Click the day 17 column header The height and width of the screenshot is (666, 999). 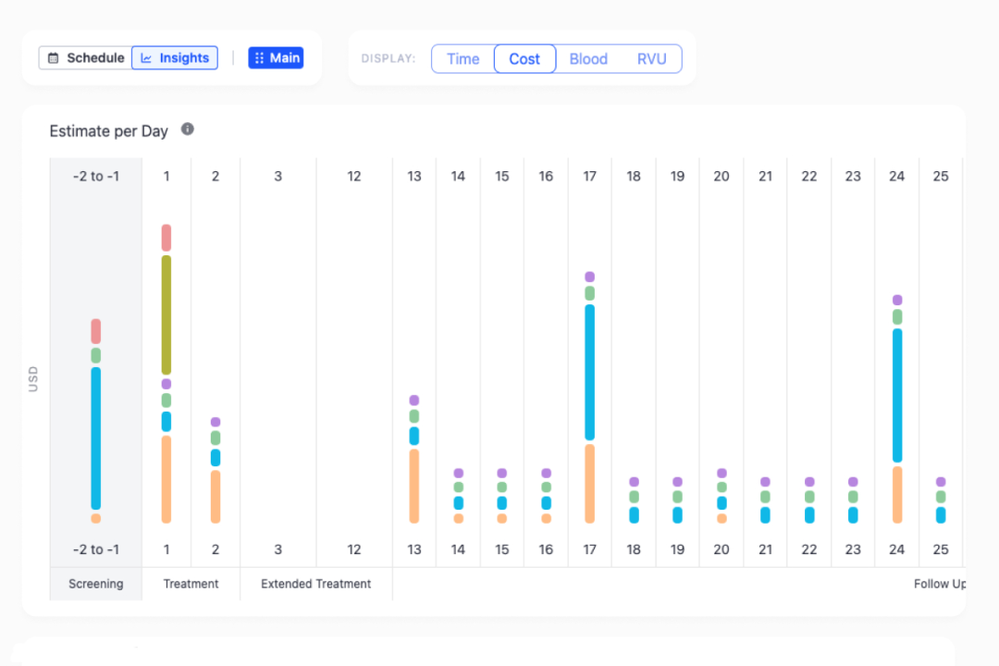(x=590, y=176)
